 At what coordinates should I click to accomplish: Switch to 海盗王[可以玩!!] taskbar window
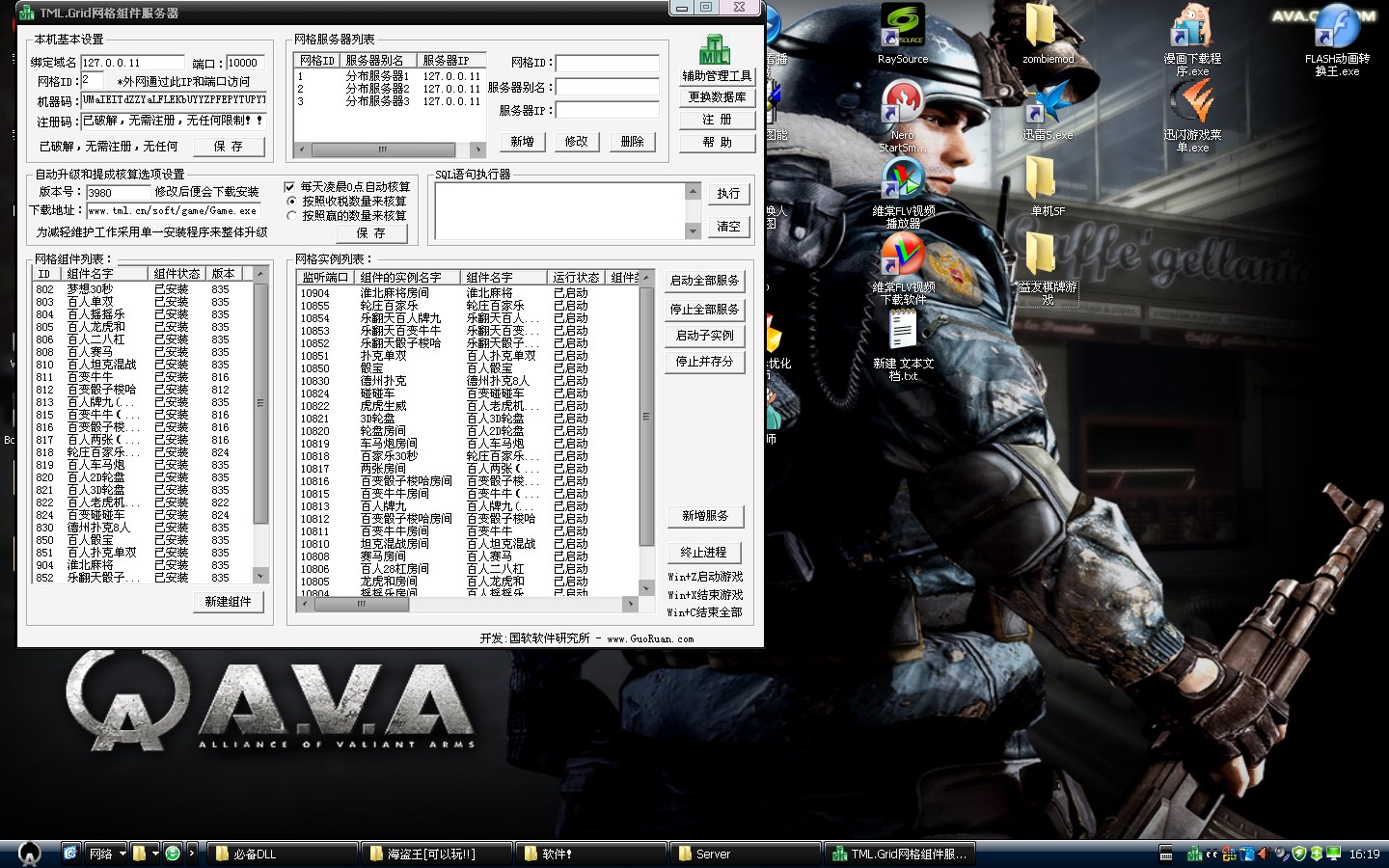436,854
